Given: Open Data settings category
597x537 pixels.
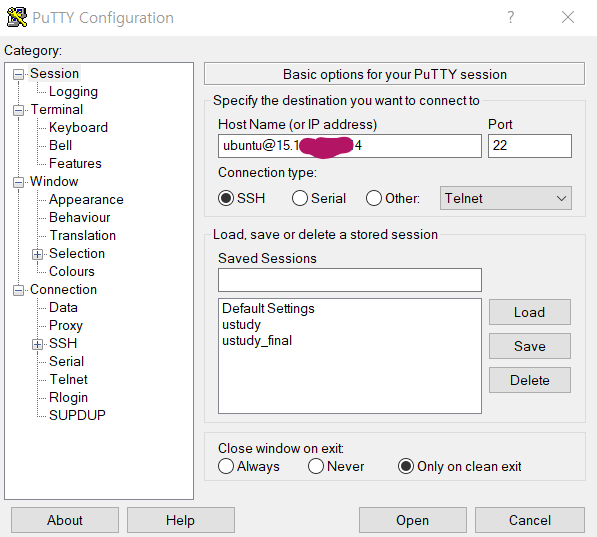Looking at the screenshot, I should 63,307.
